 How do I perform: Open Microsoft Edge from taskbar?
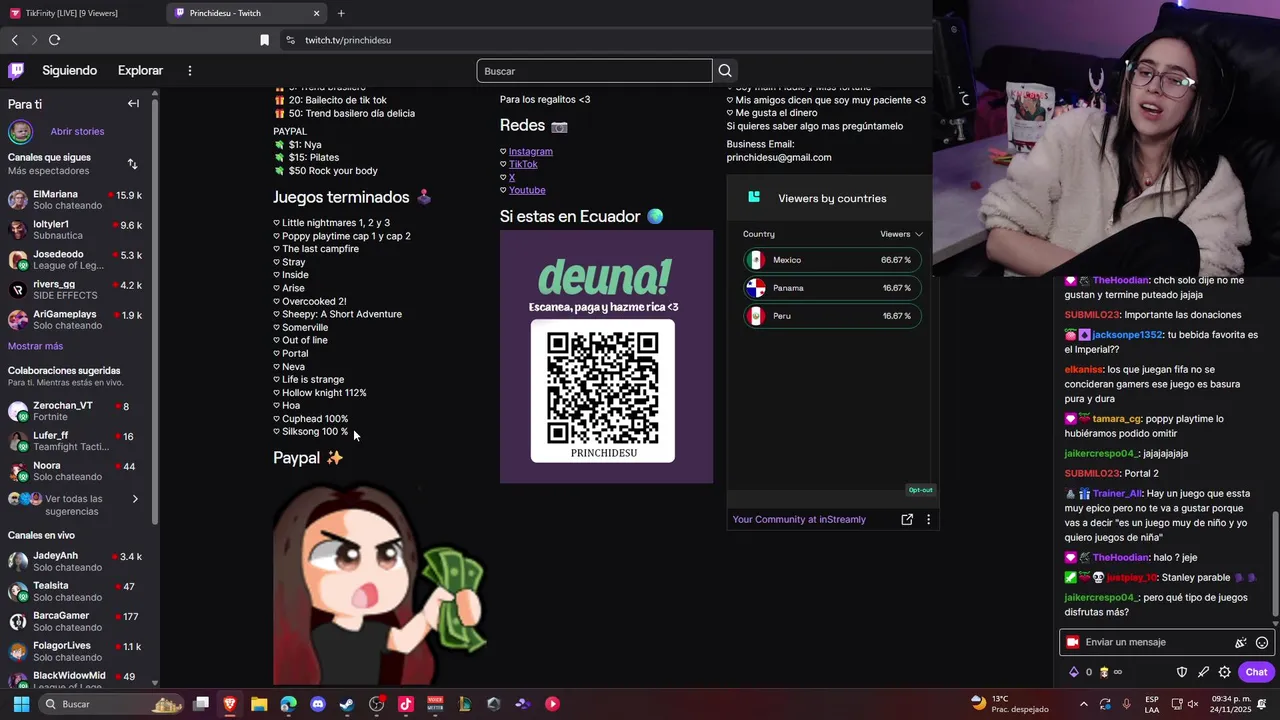tap(289, 704)
